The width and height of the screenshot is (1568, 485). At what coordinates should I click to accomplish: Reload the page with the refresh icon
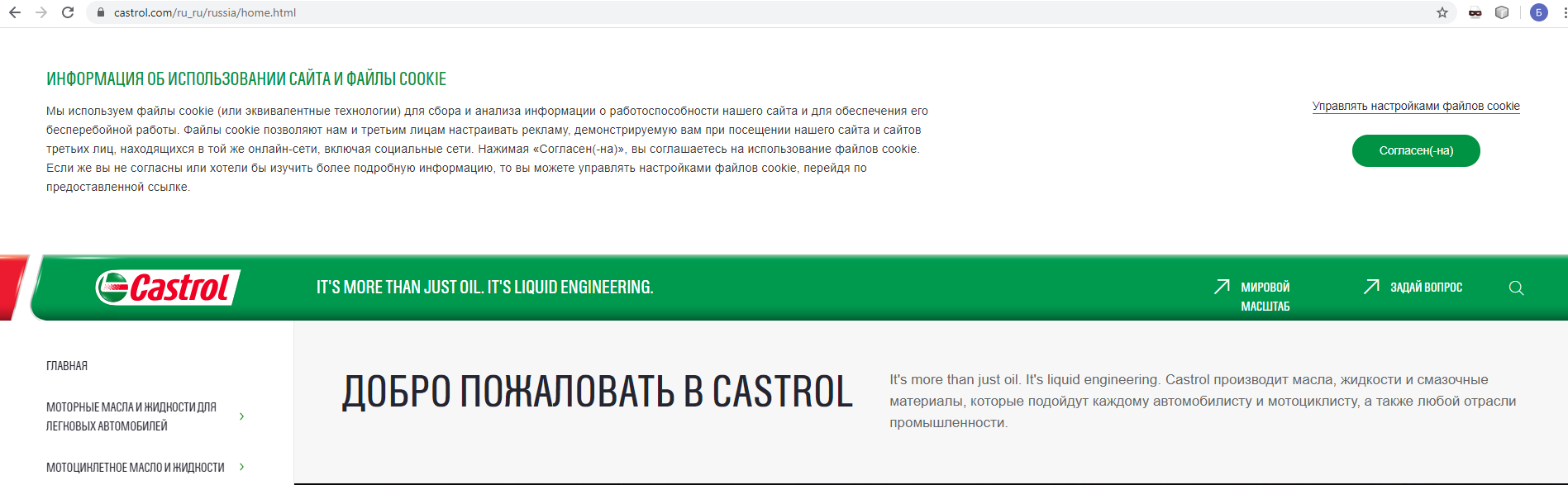point(68,12)
